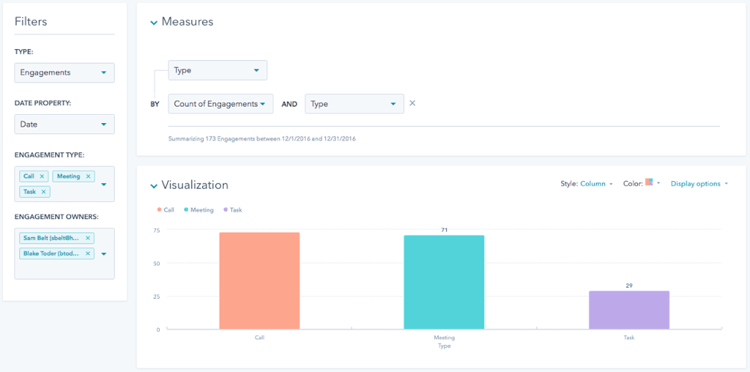Open the chart Color palette swatch
The width and height of the screenshot is (750, 372).
click(649, 182)
